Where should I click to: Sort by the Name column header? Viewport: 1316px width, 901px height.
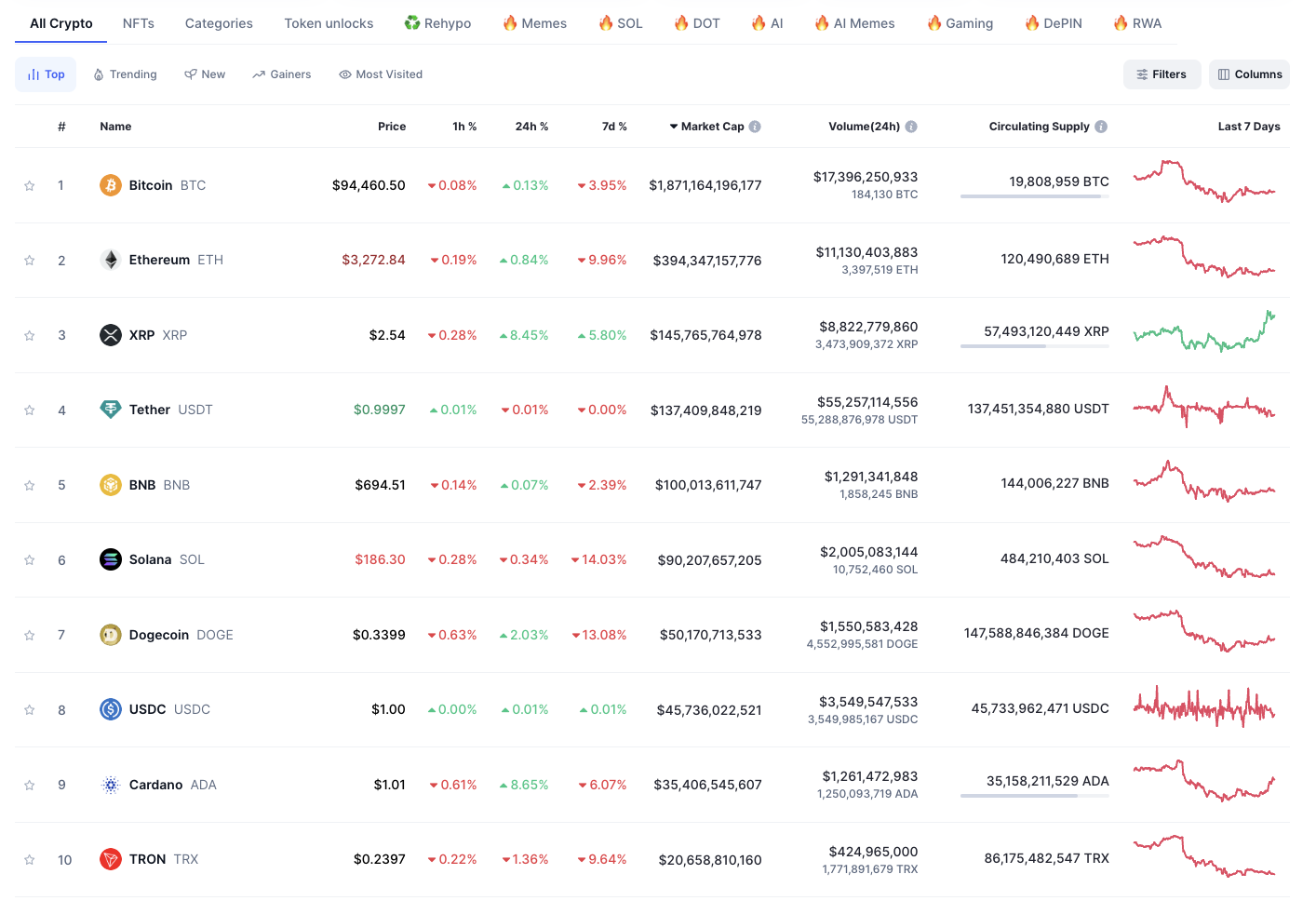point(115,127)
